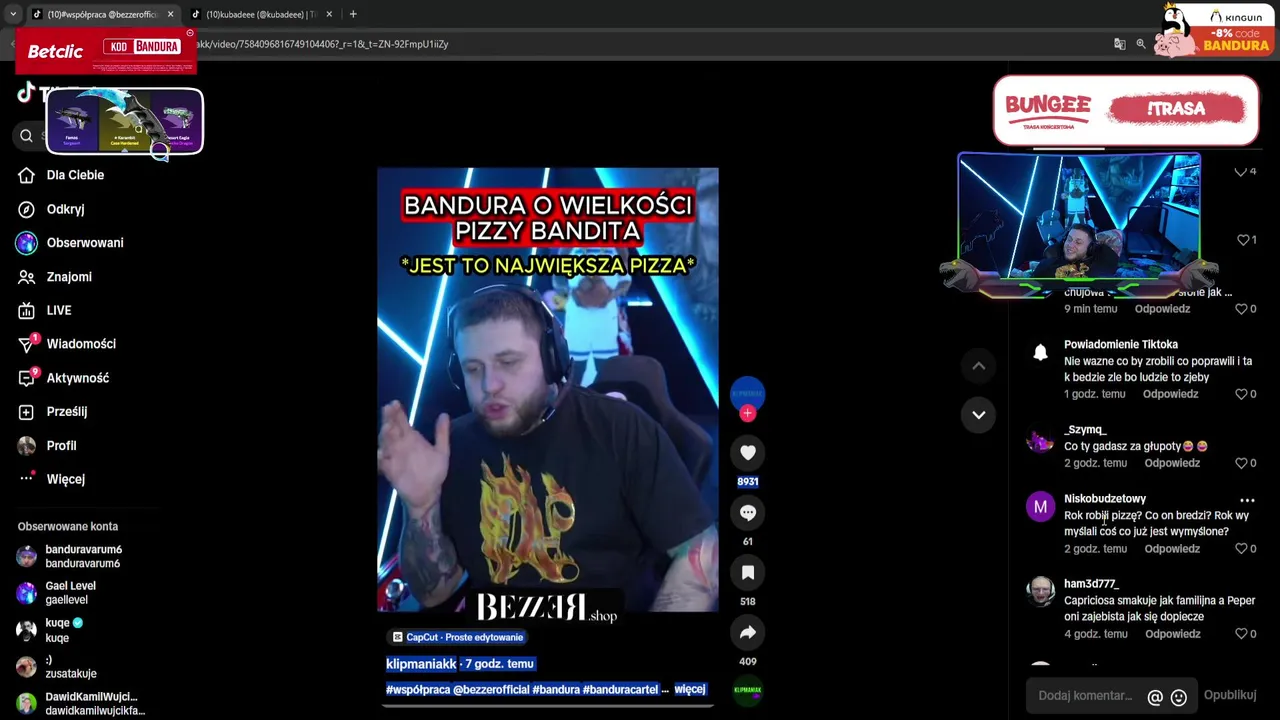Follow creator with the red plus icon
Image resolution: width=1280 pixels, height=720 pixels.
(x=747, y=413)
